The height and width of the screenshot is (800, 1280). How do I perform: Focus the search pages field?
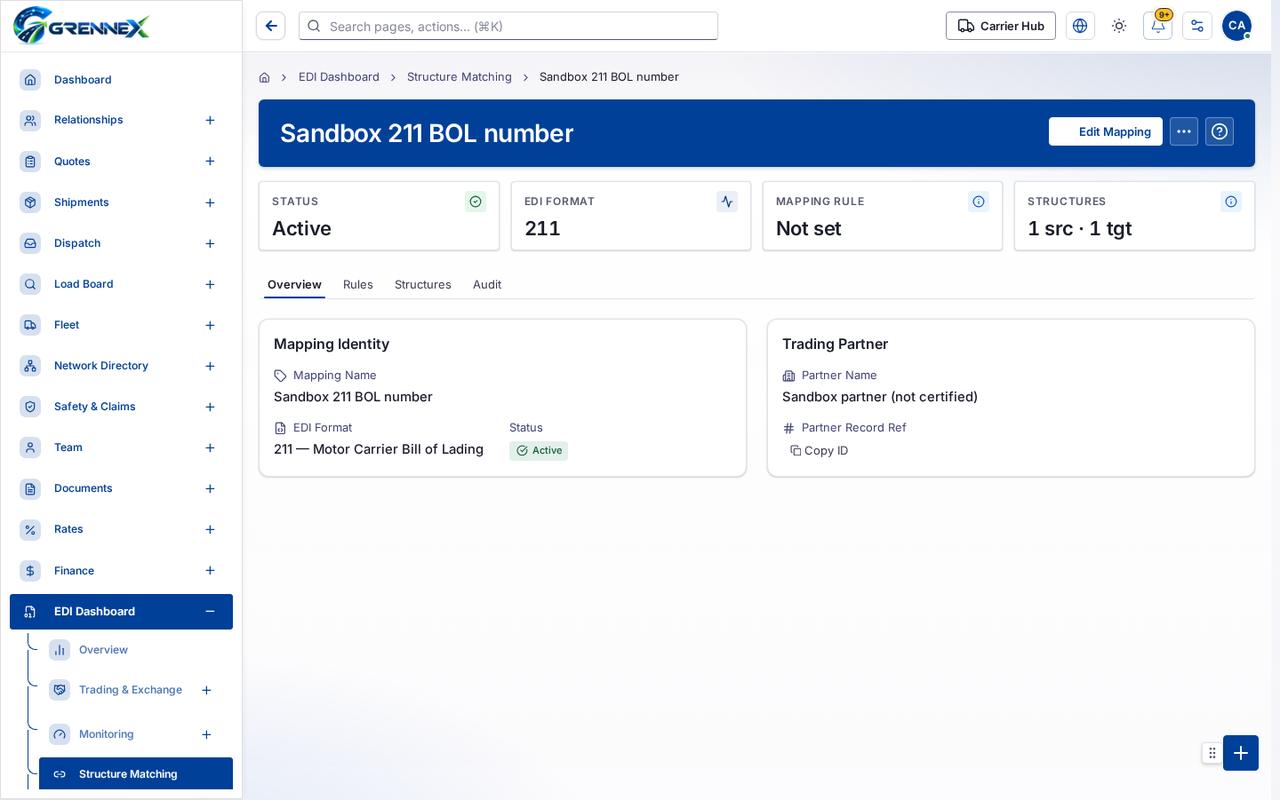[508, 26]
